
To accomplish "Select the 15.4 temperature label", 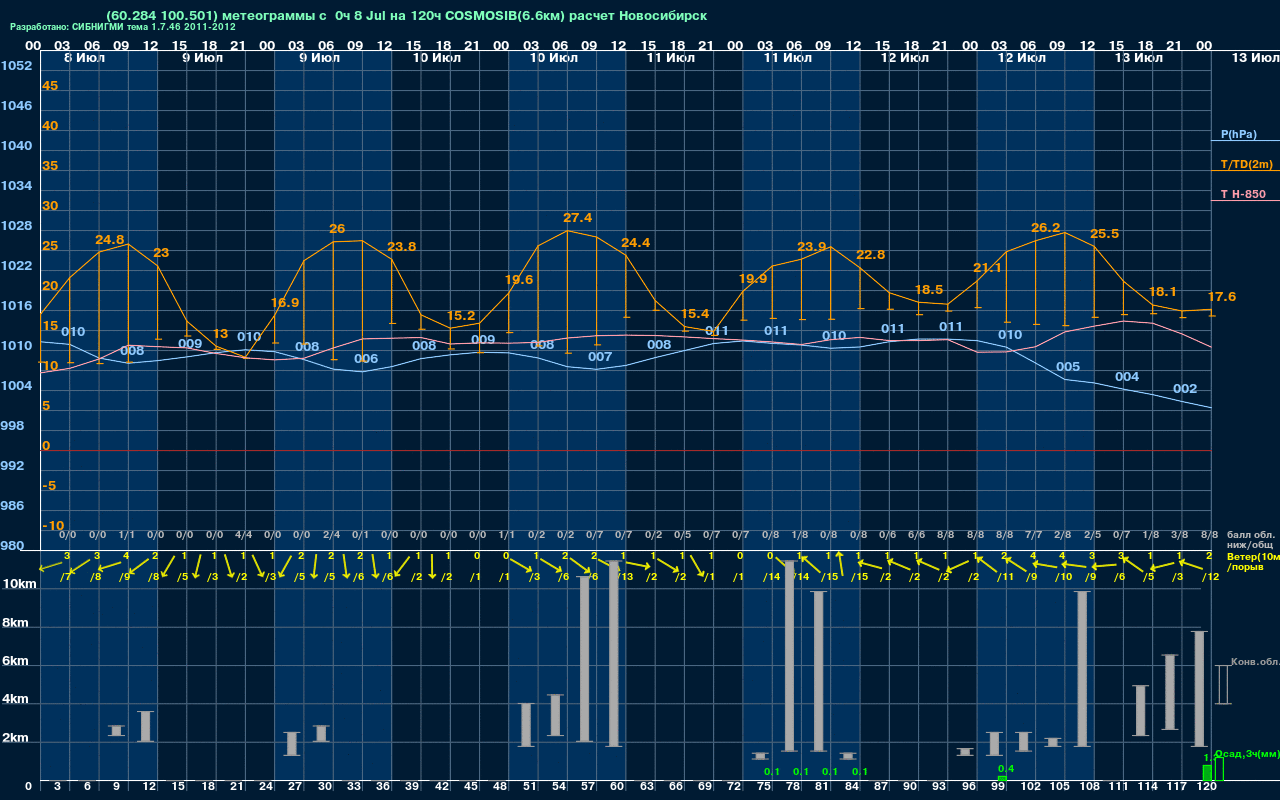I will click(694, 314).
